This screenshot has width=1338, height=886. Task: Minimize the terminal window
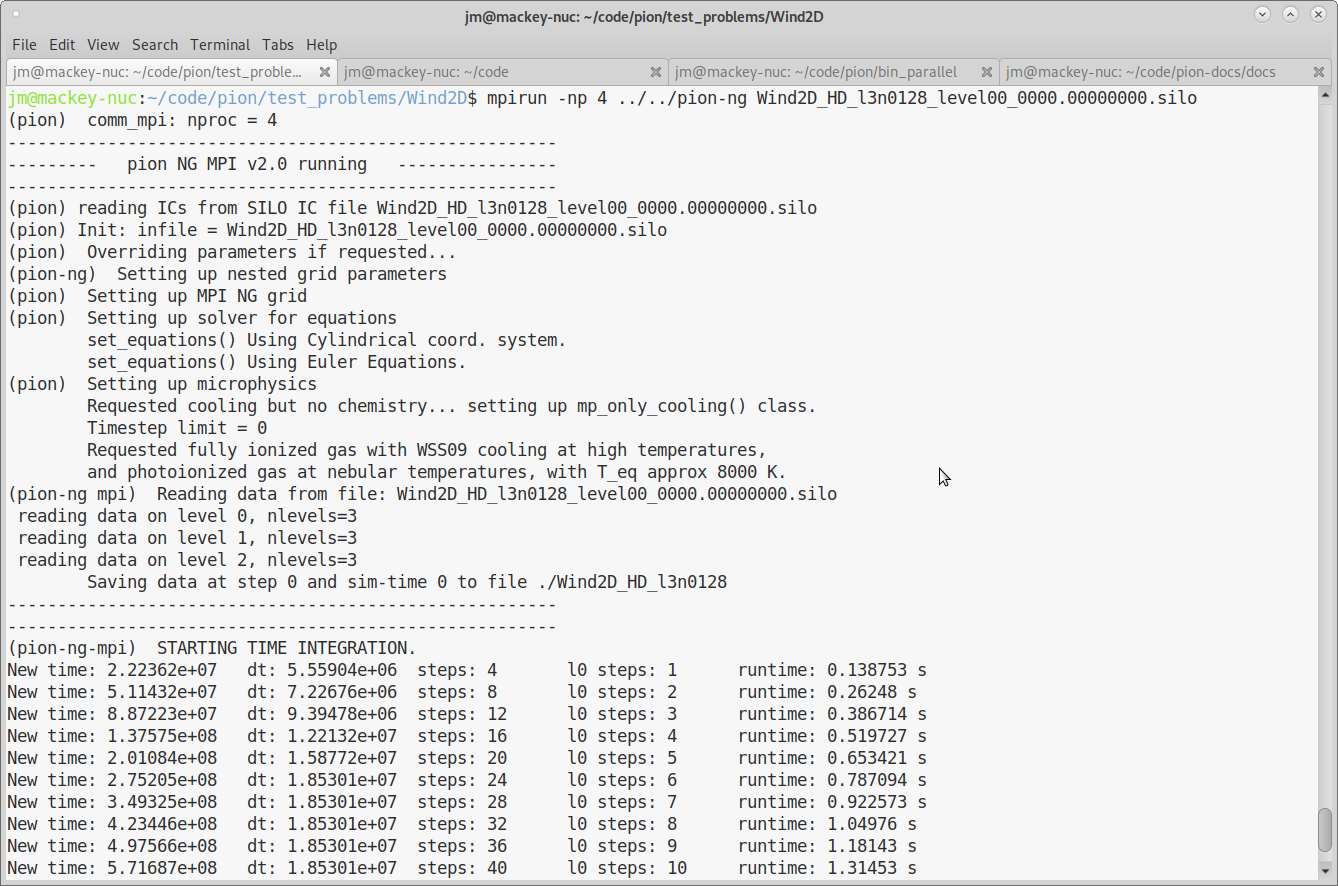tap(1262, 15)
